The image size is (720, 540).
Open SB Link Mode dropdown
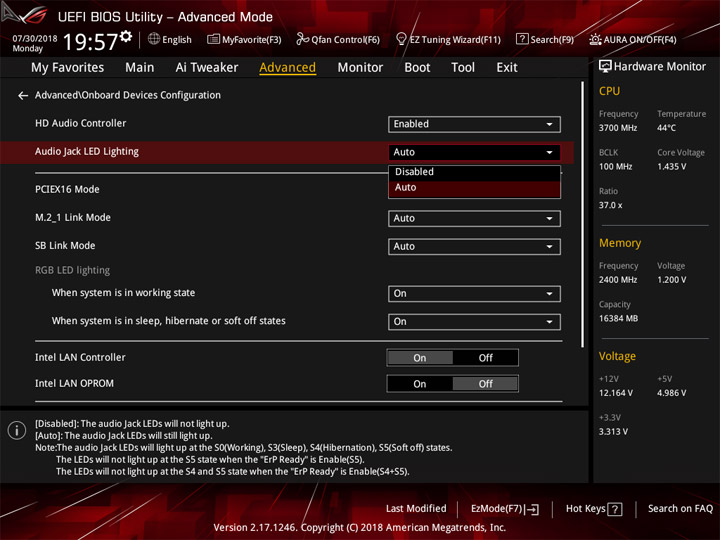[474, 247]
